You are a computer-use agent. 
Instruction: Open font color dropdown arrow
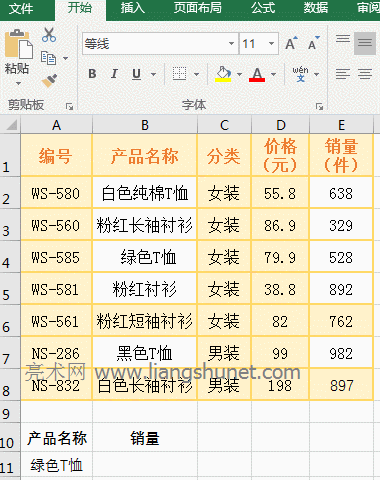coord(273,74)
